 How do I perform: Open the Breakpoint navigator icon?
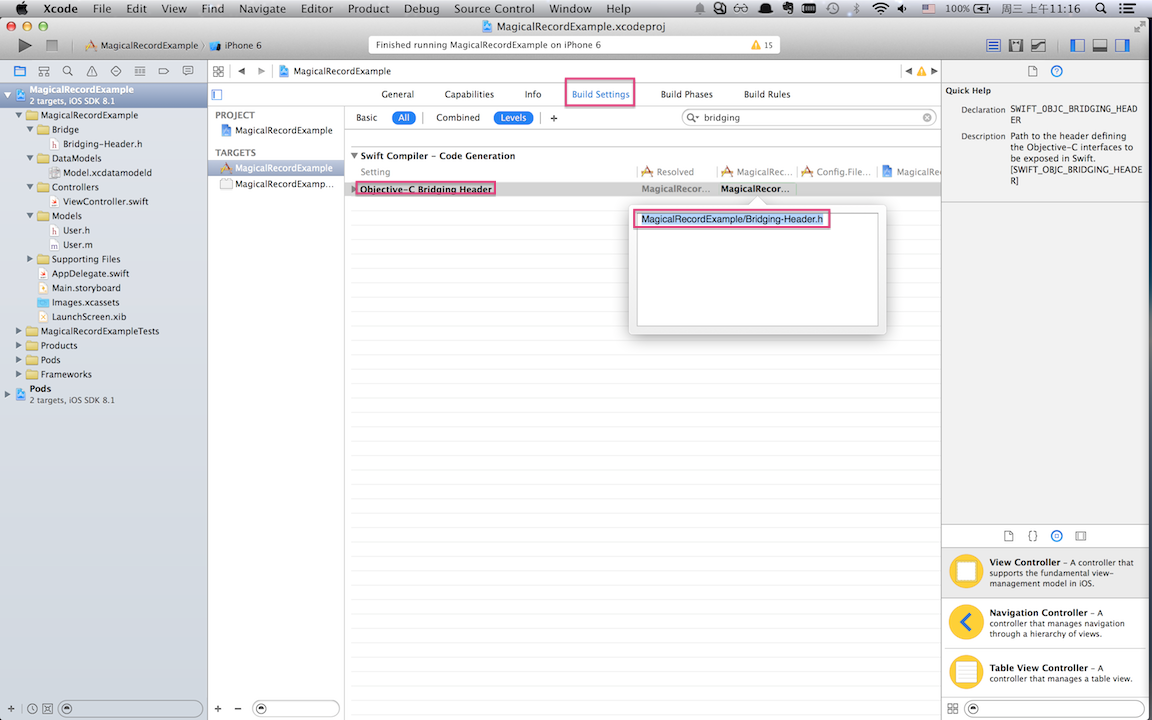[x=164, y=71]
